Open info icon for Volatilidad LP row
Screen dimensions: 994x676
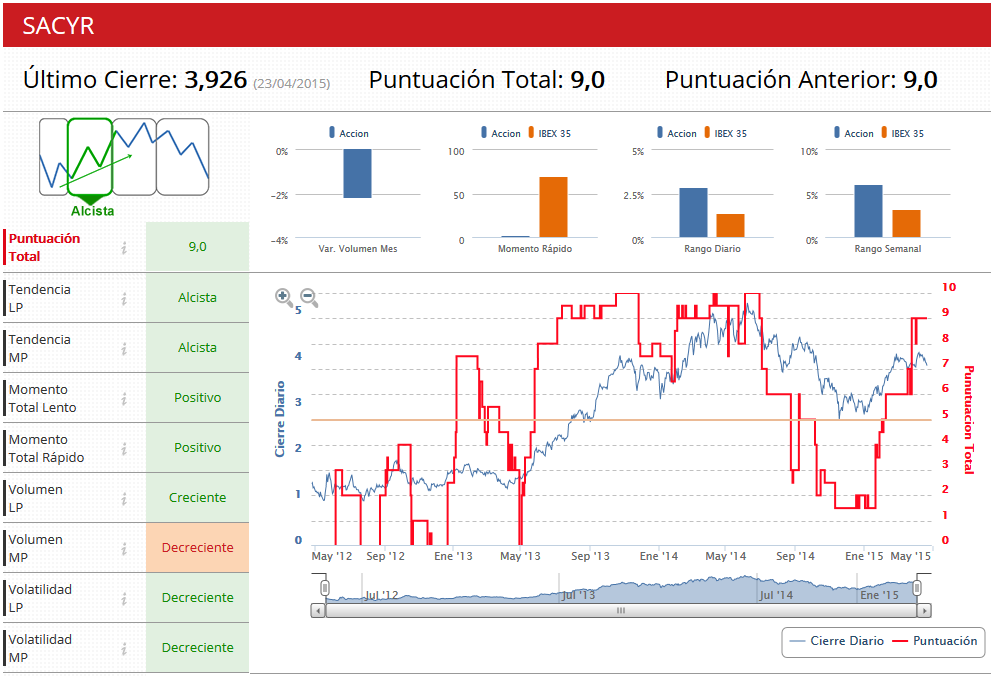(124, 598)
